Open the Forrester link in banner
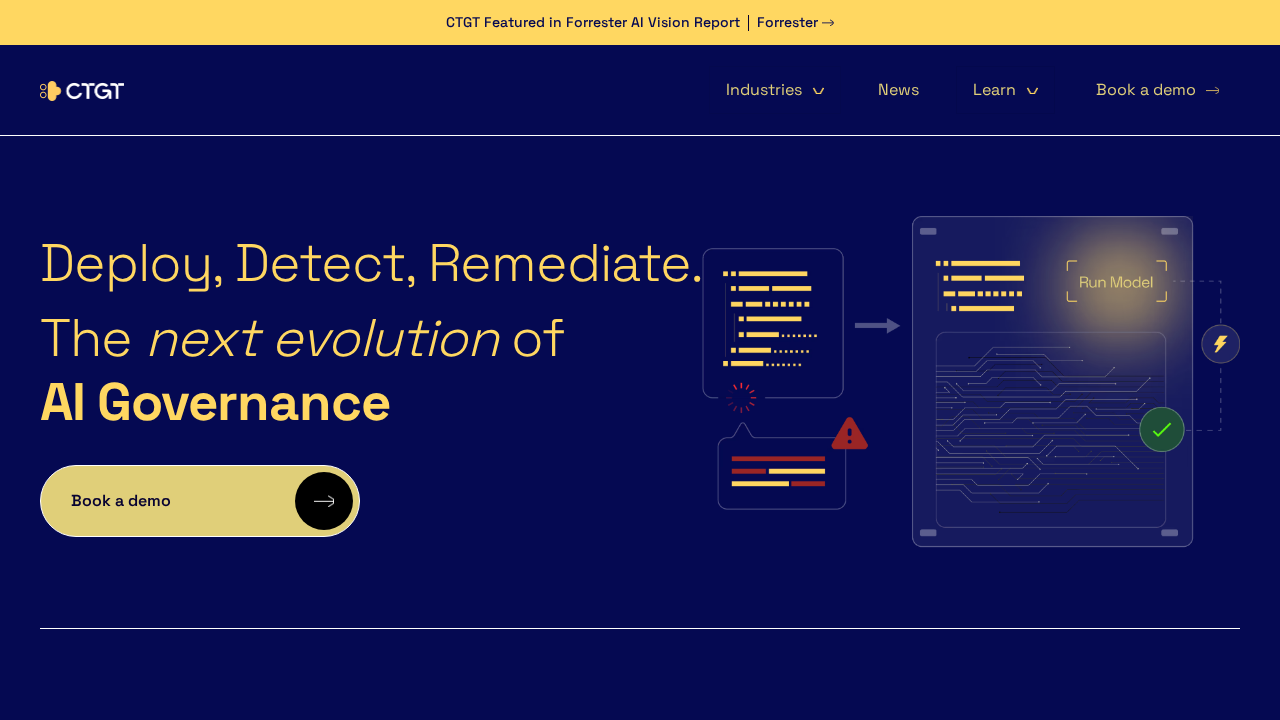 pos(787,23)
